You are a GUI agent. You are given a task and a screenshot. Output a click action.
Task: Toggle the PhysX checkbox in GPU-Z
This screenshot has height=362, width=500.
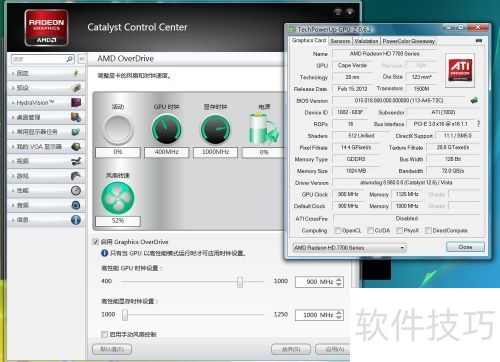(399, 230)
